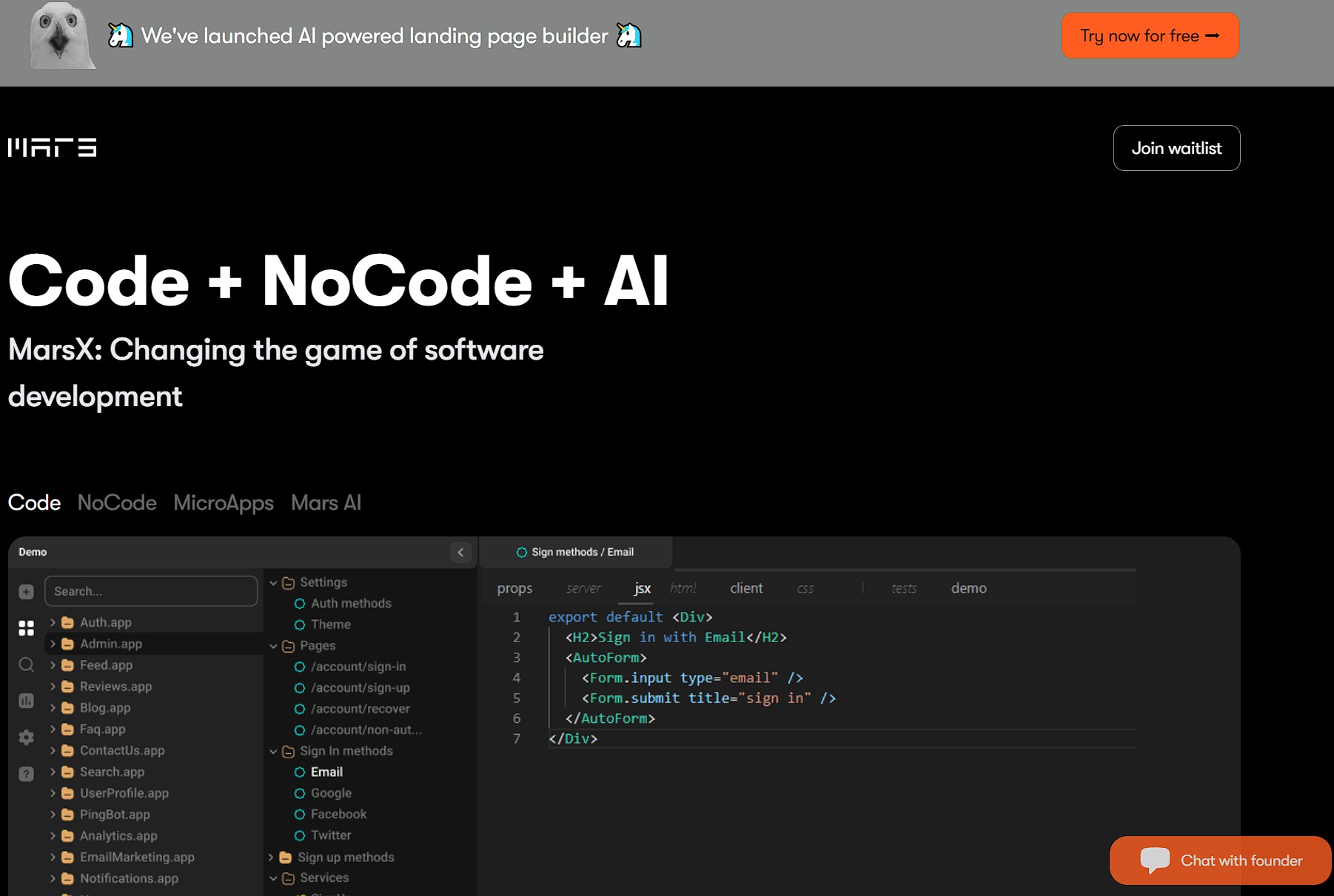Click the Join waitlist button
The image size is (1334, 896).
[1176, 148]
